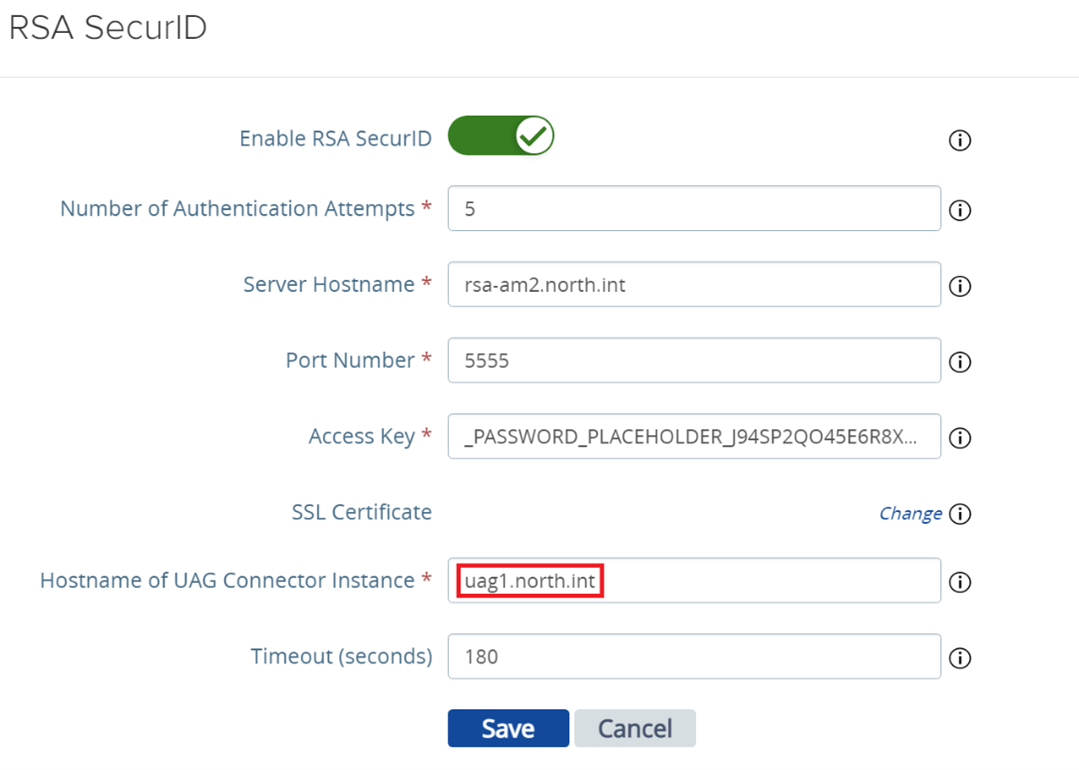Show help info for Port Number

pos(959,362)
